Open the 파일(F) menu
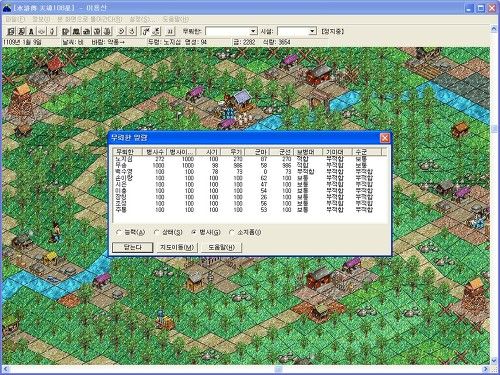Image resolution: width=500 pixels, height=375 pixels. [15, 19]
